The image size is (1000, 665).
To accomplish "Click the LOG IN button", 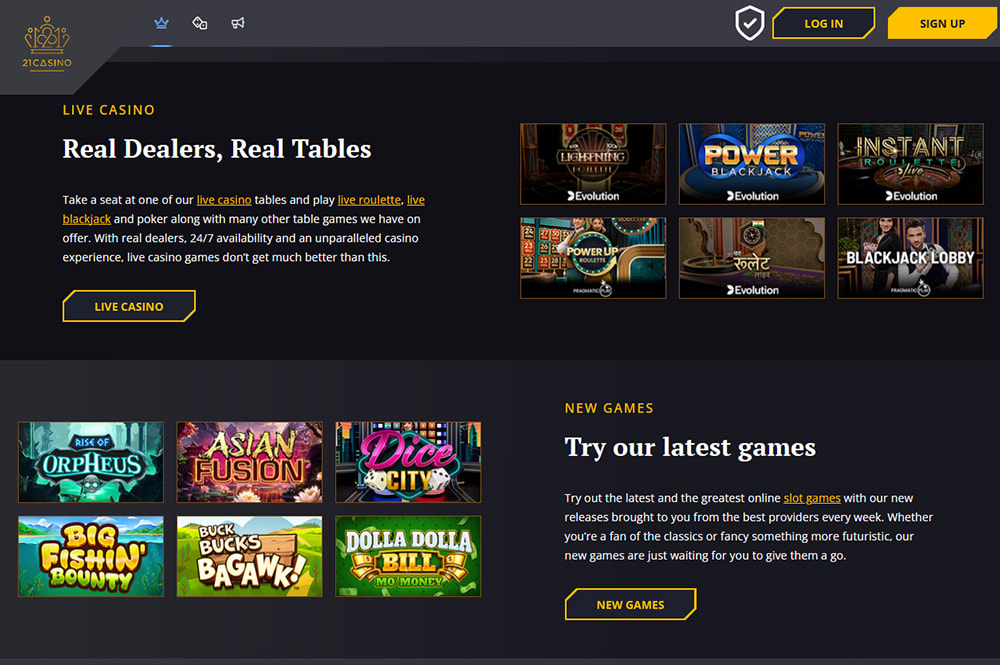I will (x=823, y=24).
